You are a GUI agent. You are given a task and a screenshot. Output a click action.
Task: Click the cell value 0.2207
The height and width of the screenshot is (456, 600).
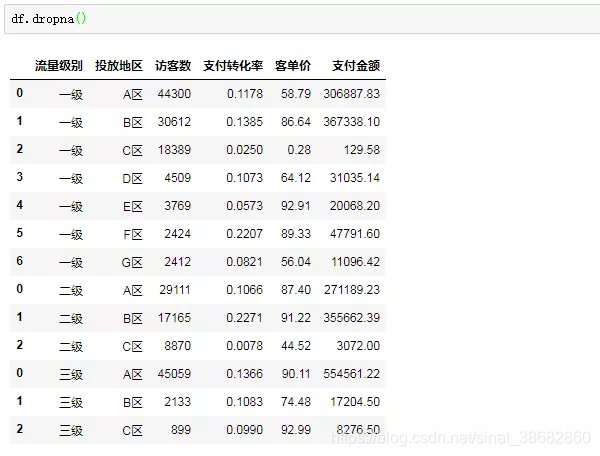coord(245,234)
